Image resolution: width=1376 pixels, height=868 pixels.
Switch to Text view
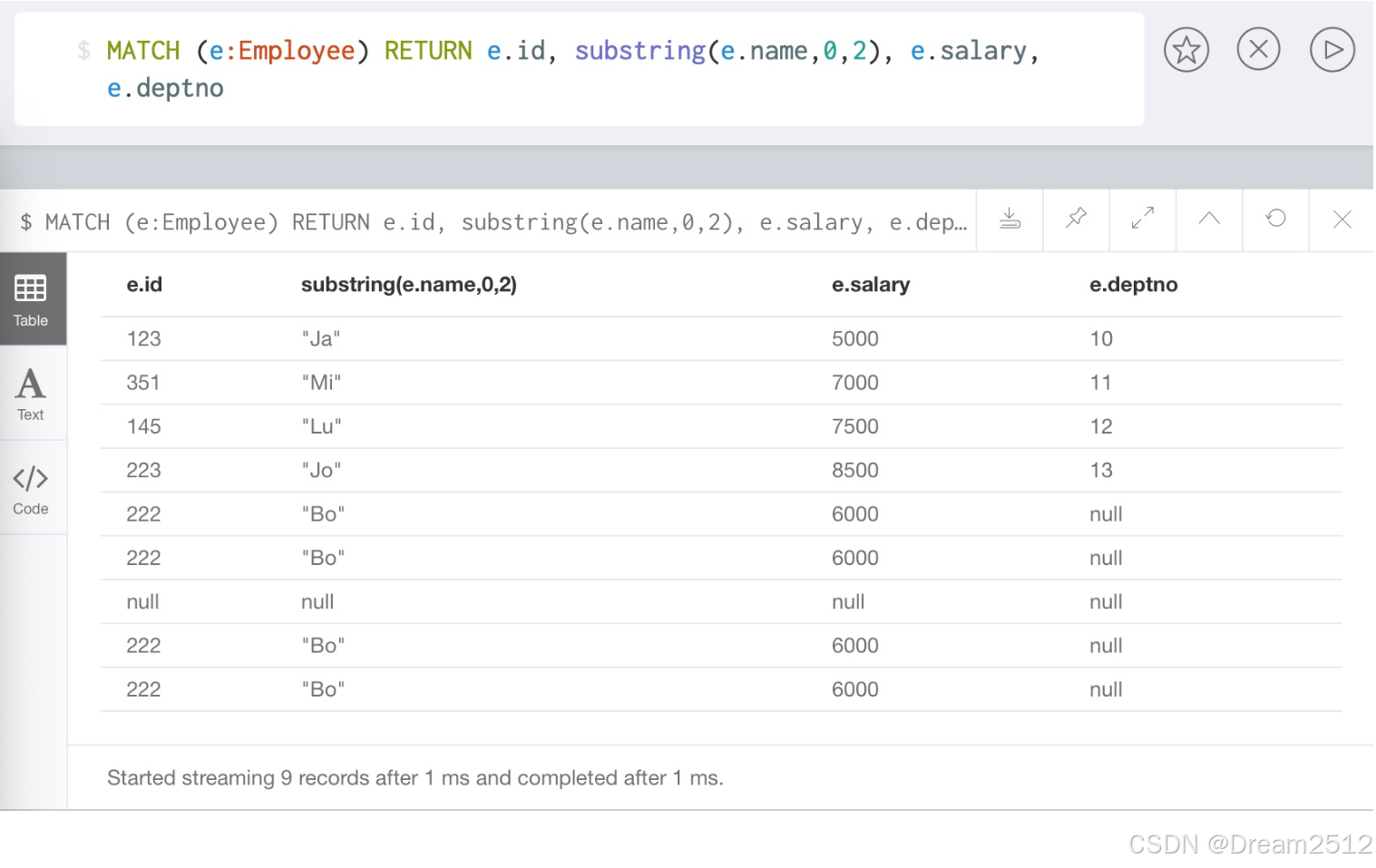[31, 394]
